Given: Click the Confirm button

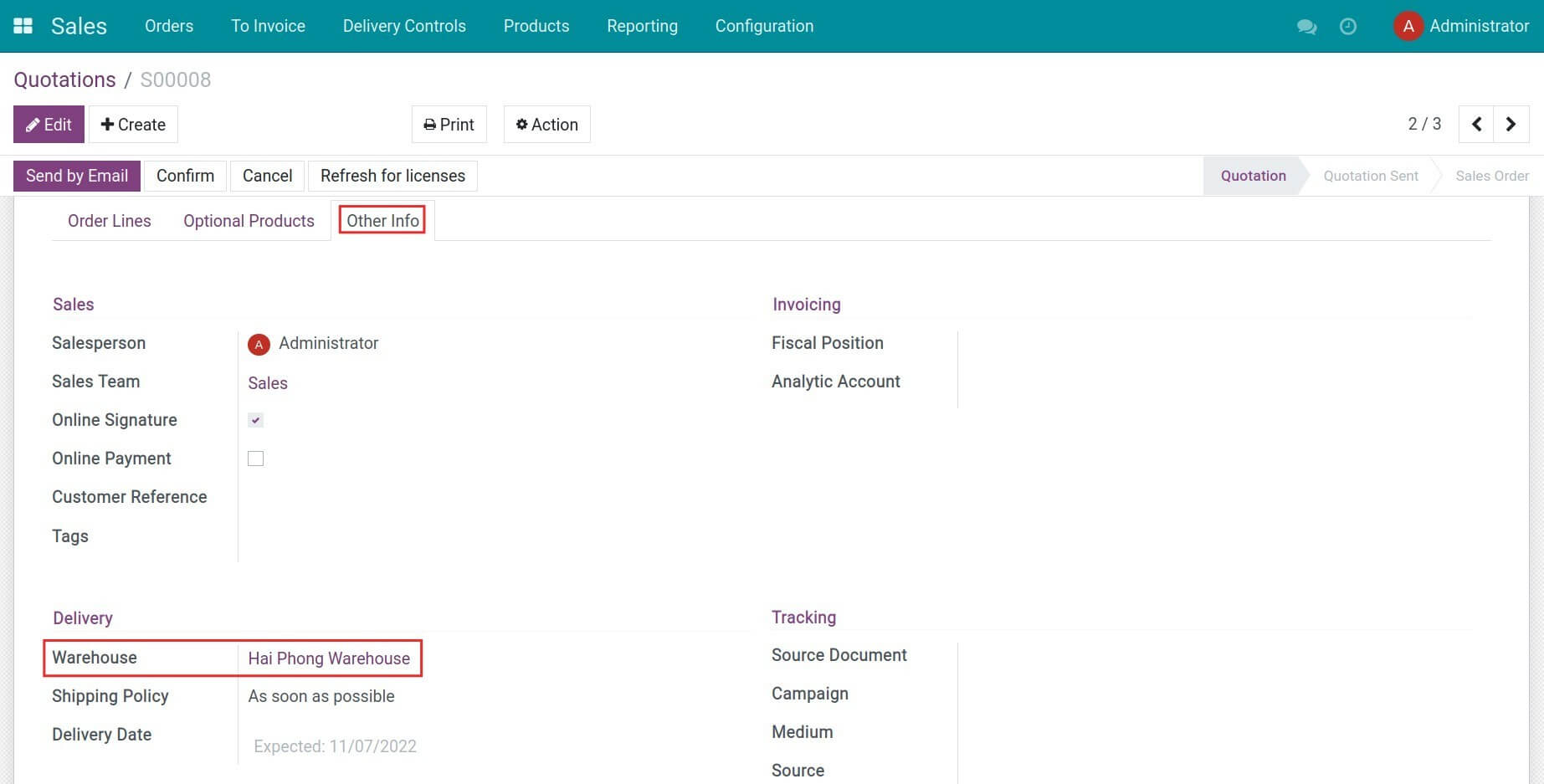Looking at the screenshot, I should pyautogui.click(x=185, y=176).
